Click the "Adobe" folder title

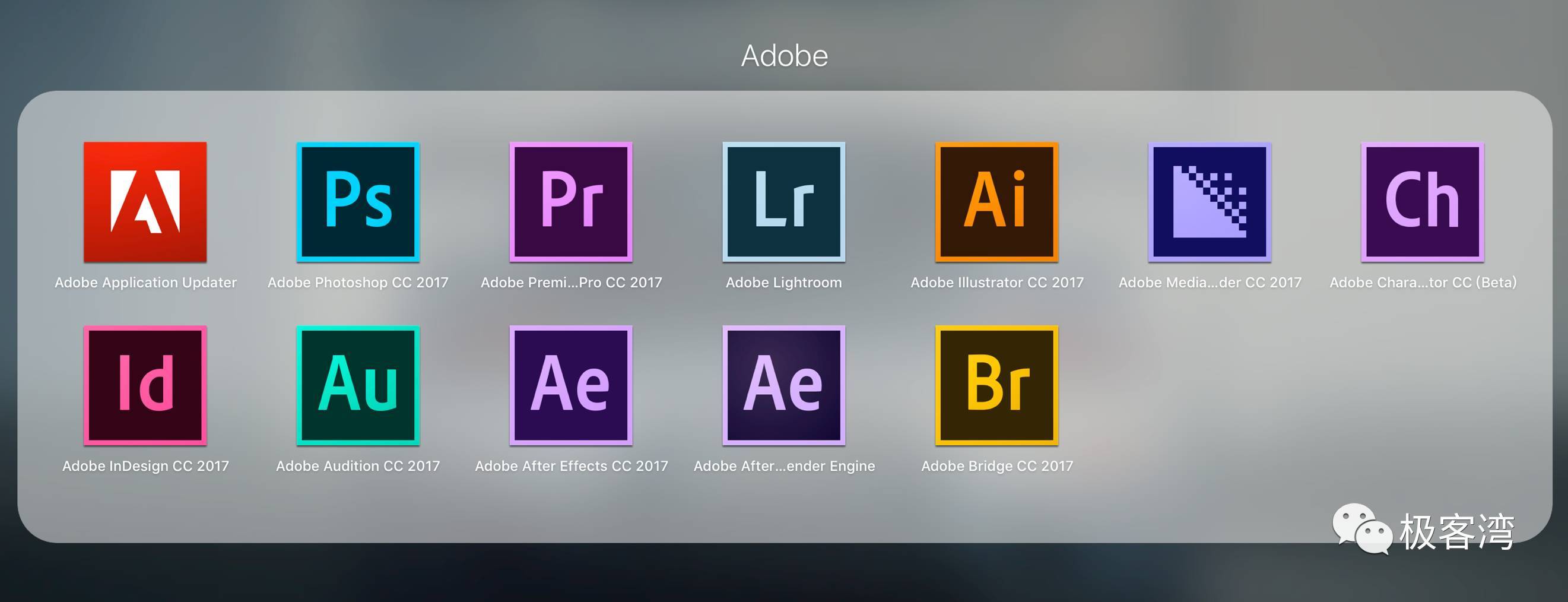coord(785,56)
